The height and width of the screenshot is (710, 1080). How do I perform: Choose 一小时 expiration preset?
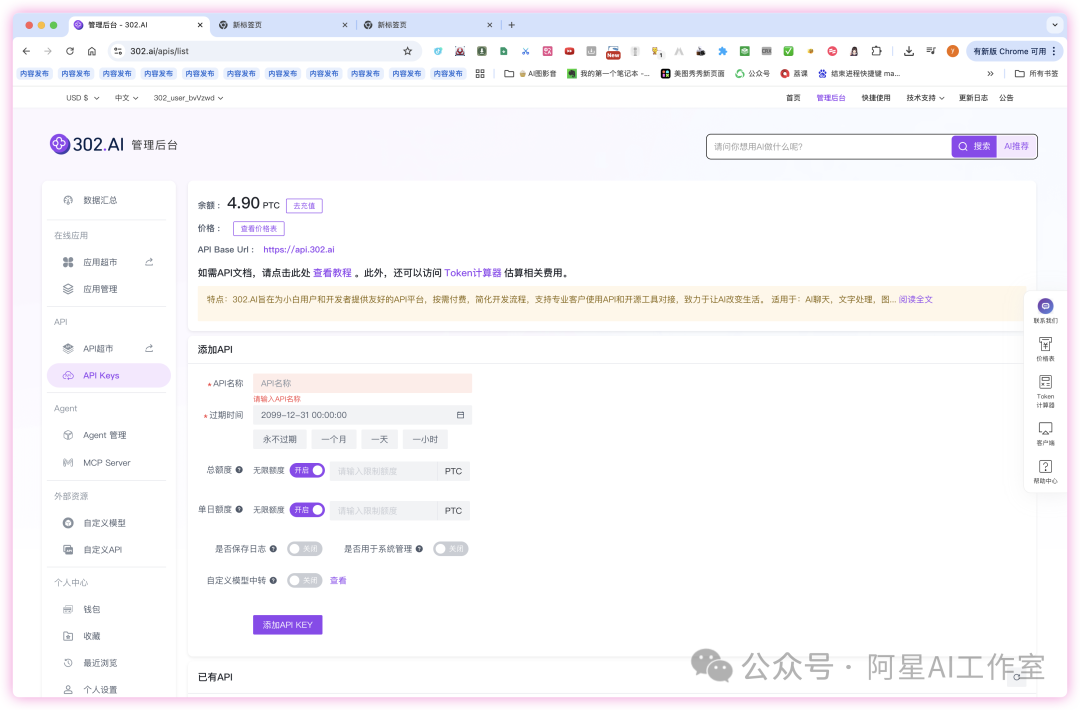tap(425, 439)
